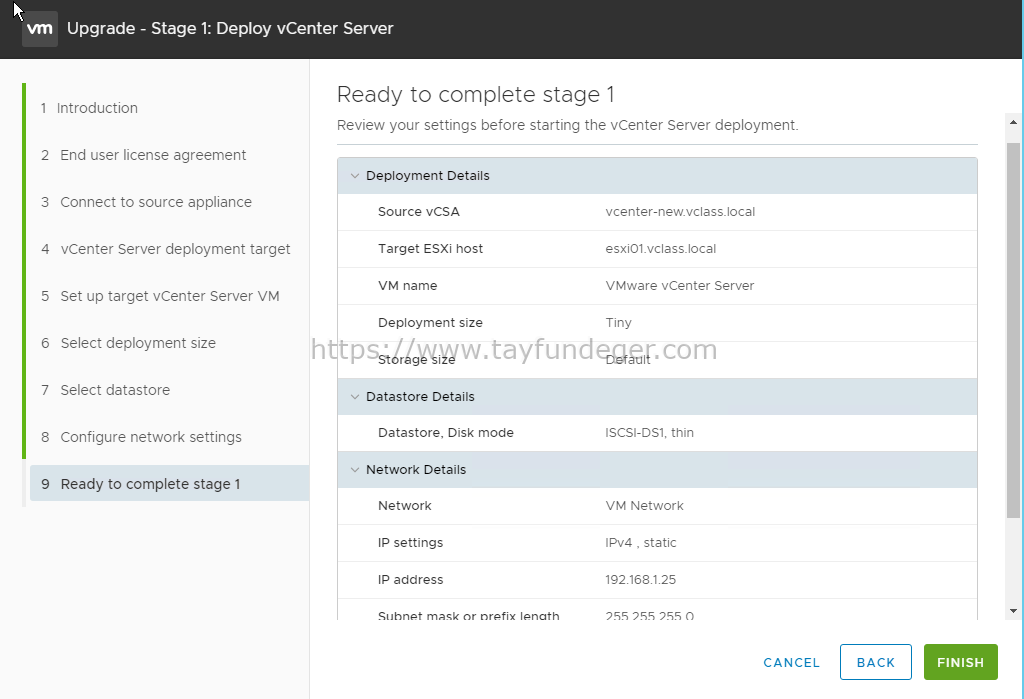Viewport: 1024px width, 699px height.
Task: Click the Target ESXi host label
Action: pos(430,249)
